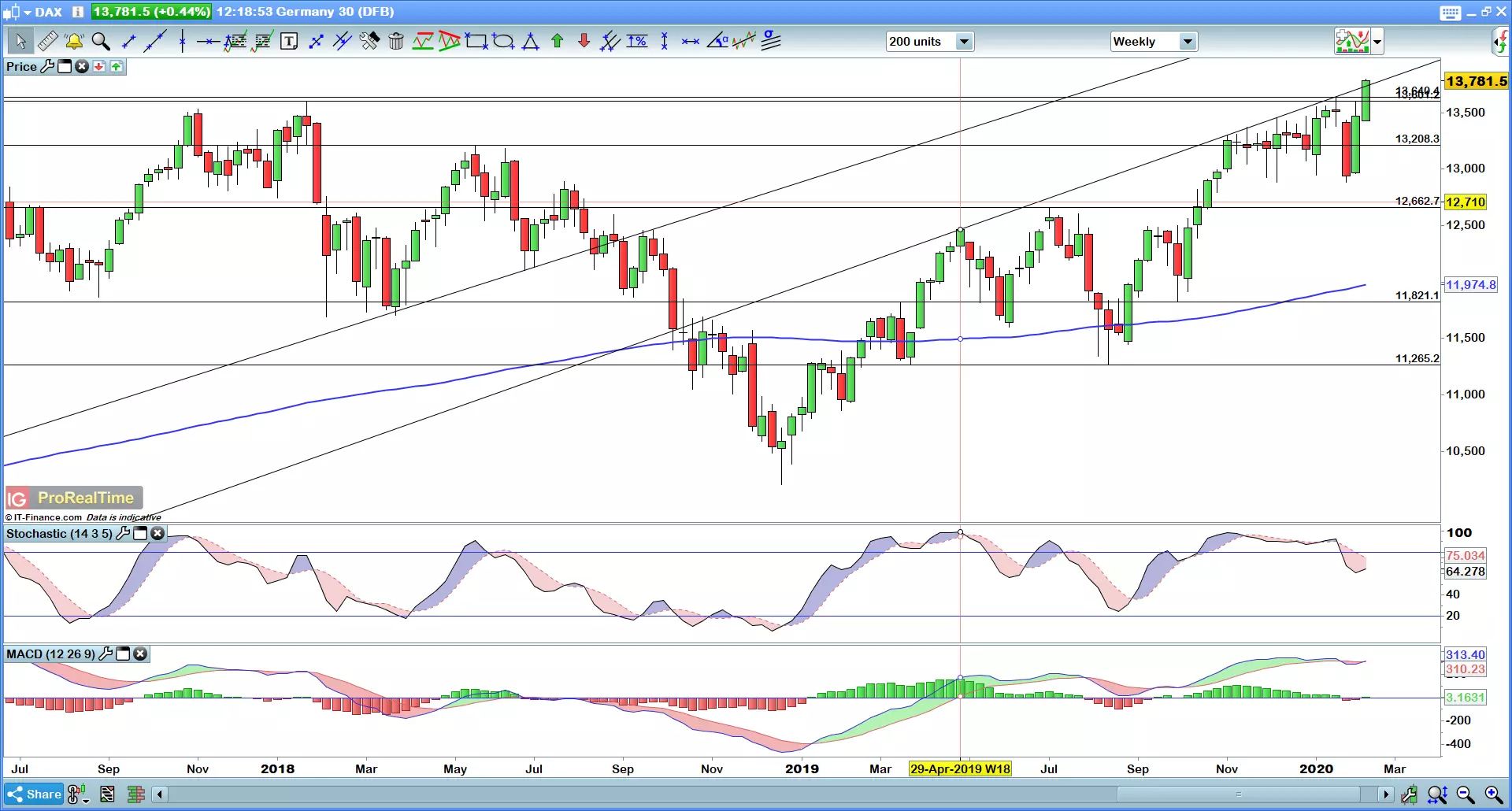Open object settings hammer and wrench tool
The height and width of the screenshot is (811, 1512).
pos(369,41)
